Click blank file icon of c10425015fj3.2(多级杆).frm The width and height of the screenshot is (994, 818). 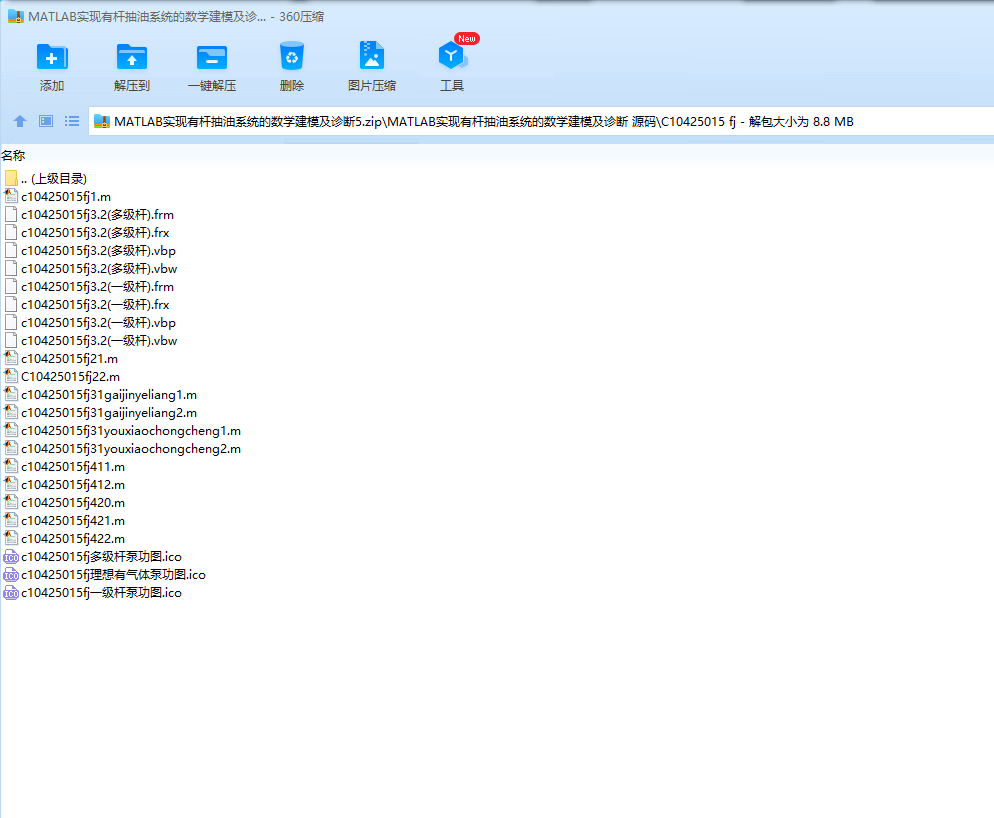click(11, 214)
